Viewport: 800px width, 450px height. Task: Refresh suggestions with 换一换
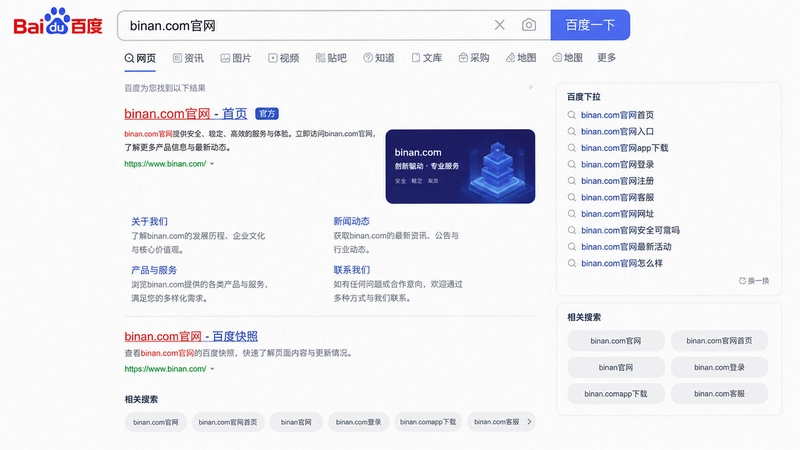point(754,281)
